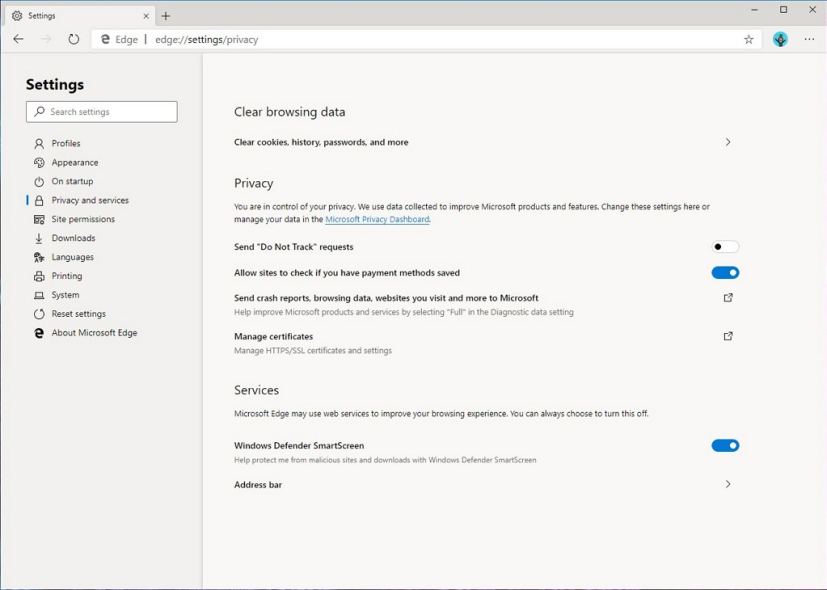Screen dimensions: 827x590
Task: Click the Clear cookies, history, passwords label
Action: click(x=321, y=142)
